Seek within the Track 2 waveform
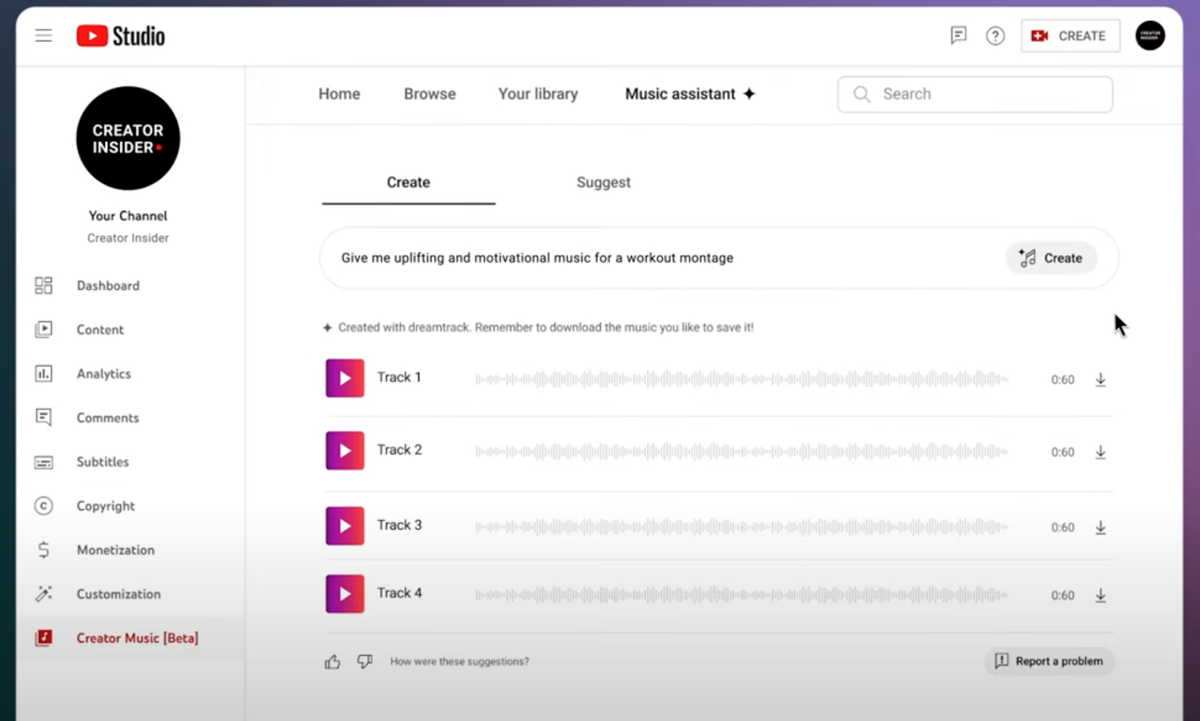1200x721 pixels. [x=741, y=452]
